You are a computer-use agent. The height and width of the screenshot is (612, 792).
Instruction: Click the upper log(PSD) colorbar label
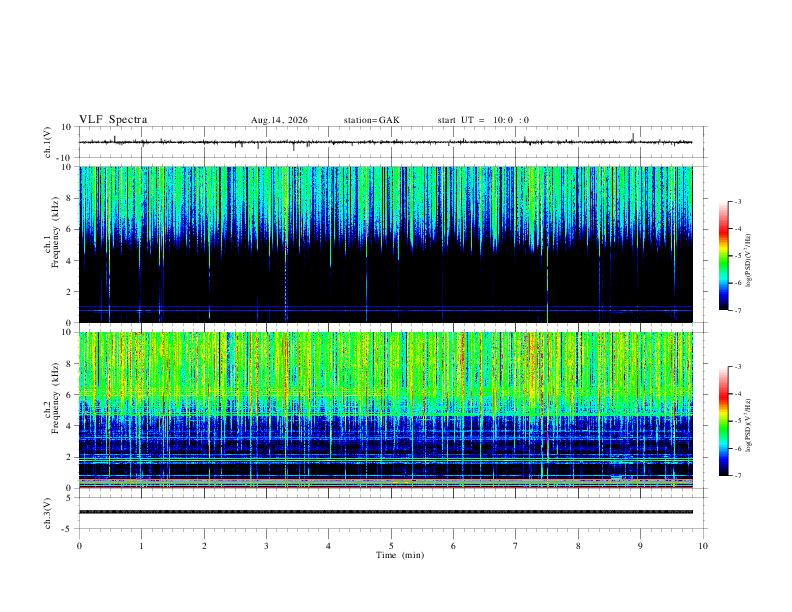pyautogui.click(x=749, y=261)
